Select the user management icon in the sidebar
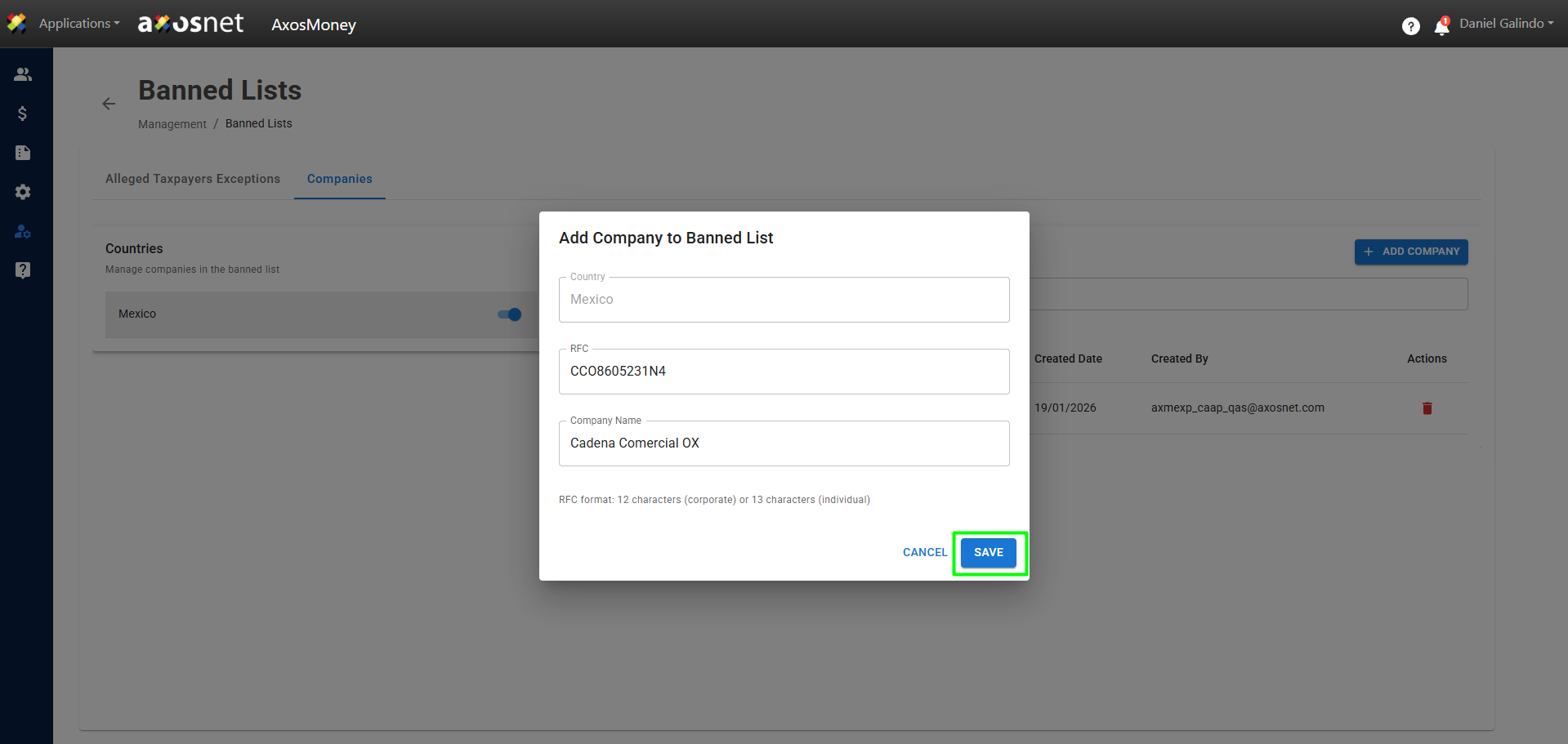This screenshot has height=744, width=1568. click(x=23, y=232)
